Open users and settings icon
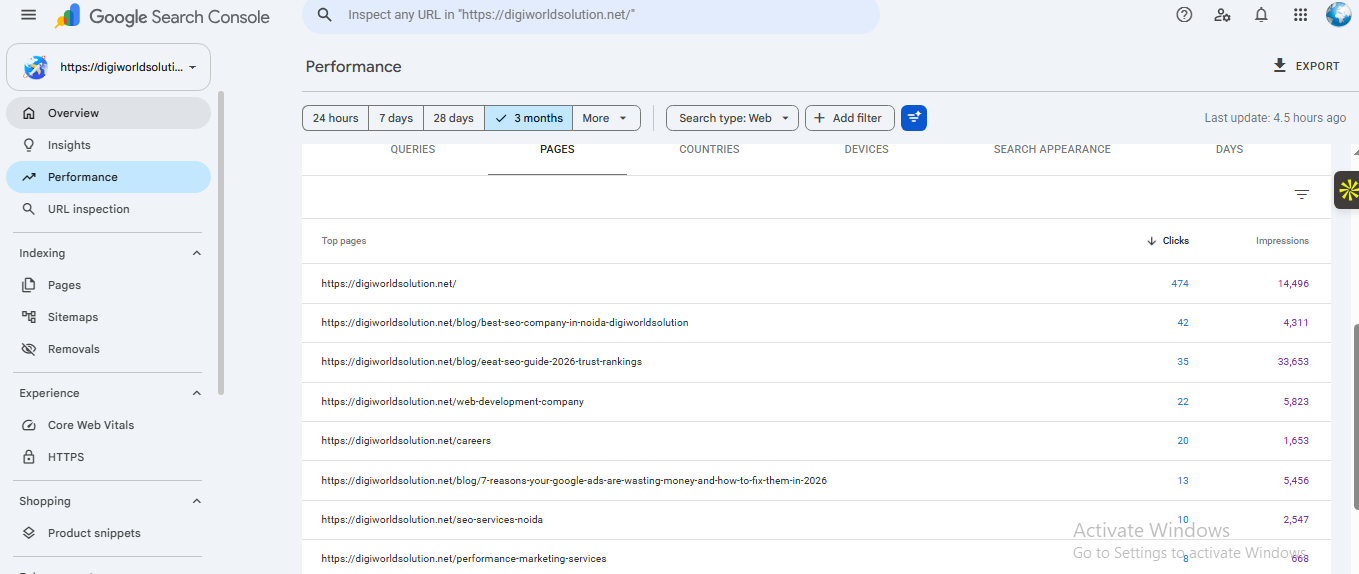 point(1222,15)
